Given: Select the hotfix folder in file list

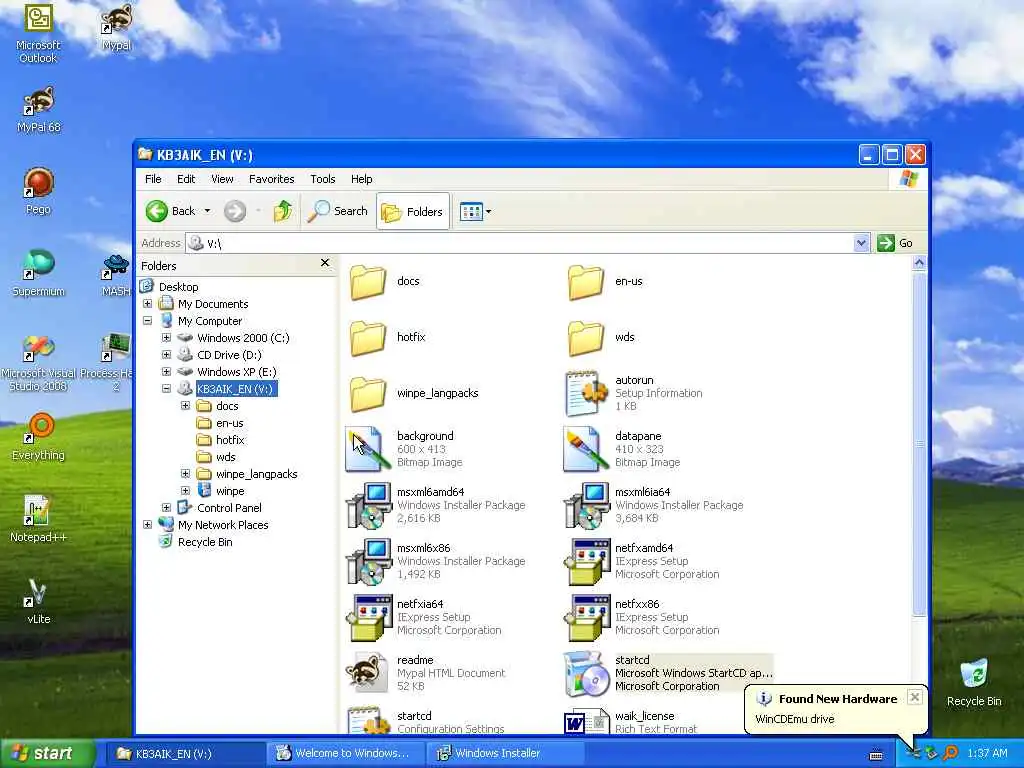Looking at the screenshot, I should [x=368, y=338].
